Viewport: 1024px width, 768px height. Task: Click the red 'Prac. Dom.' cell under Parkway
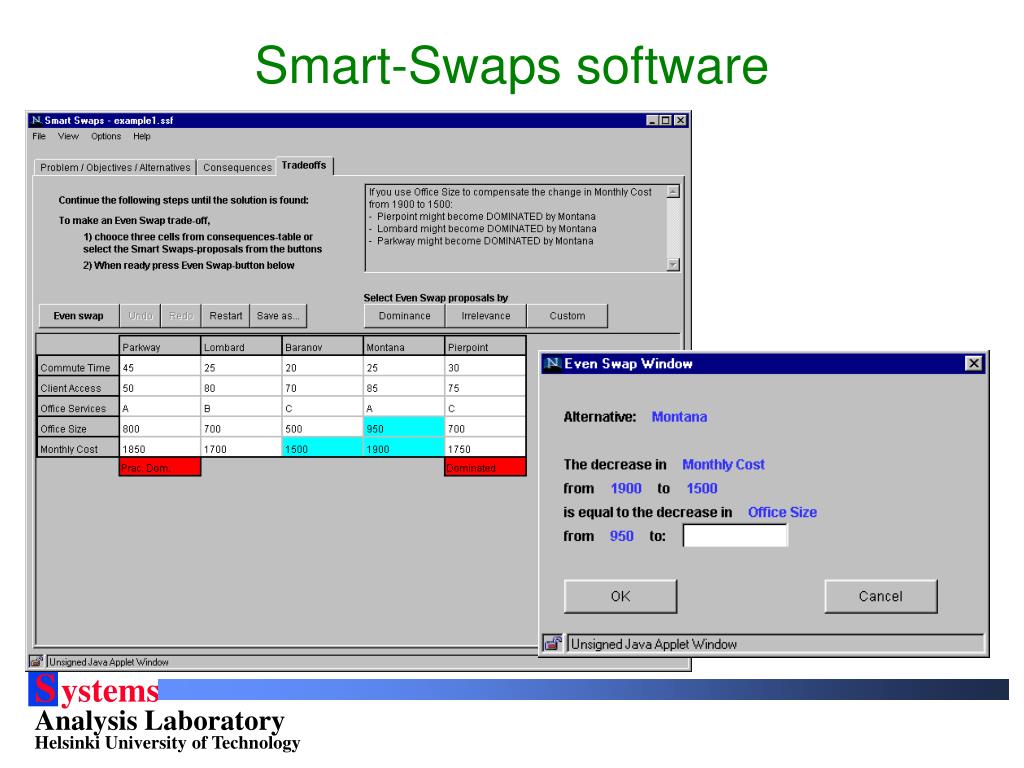[x=160, y=467]
